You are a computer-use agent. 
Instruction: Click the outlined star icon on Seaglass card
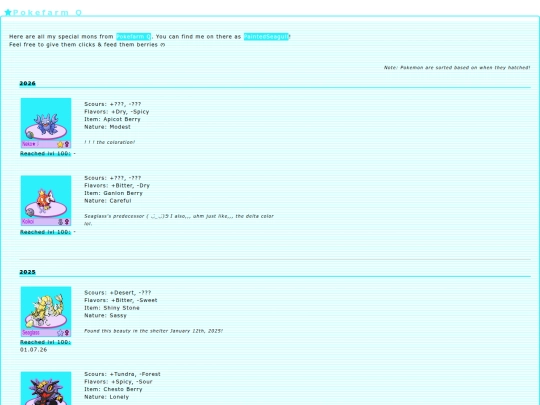60,333
